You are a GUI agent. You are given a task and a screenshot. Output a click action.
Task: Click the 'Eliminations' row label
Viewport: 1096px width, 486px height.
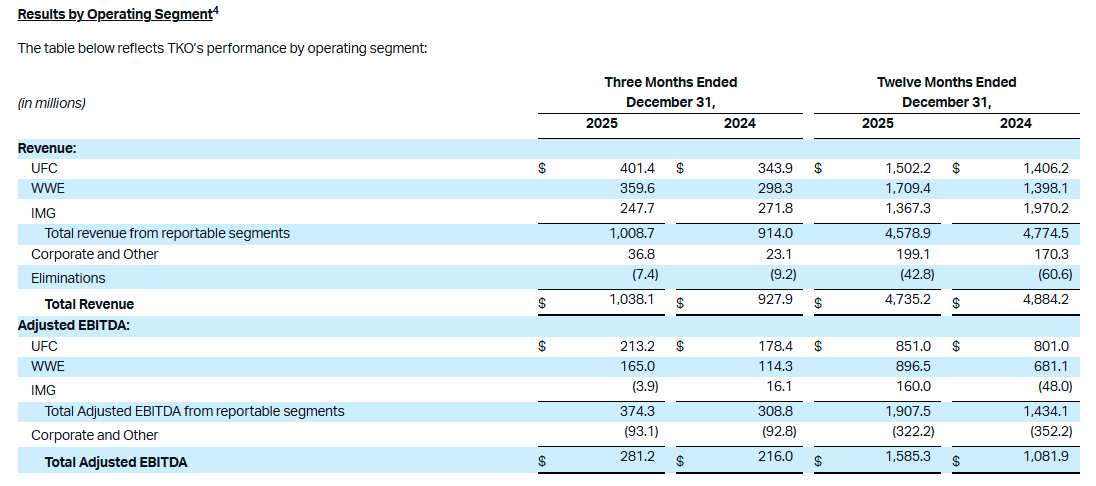[68, 278]
